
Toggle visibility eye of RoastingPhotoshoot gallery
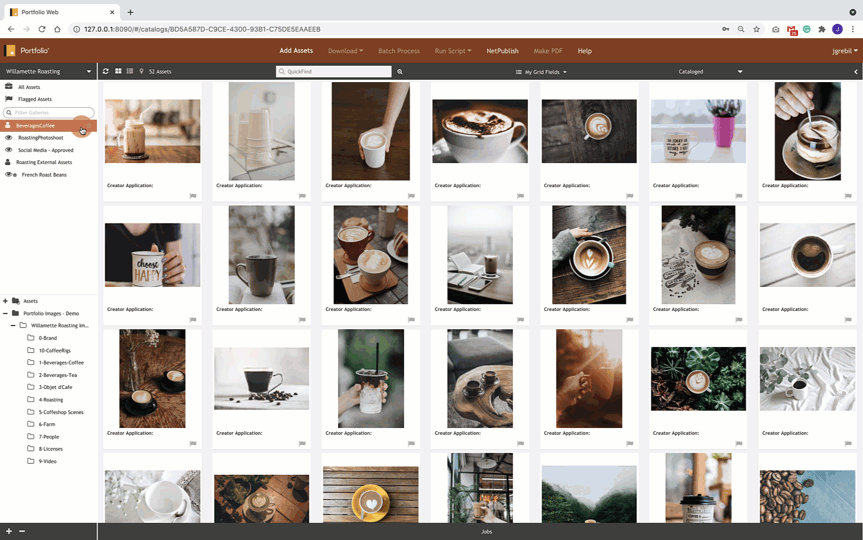8,138
